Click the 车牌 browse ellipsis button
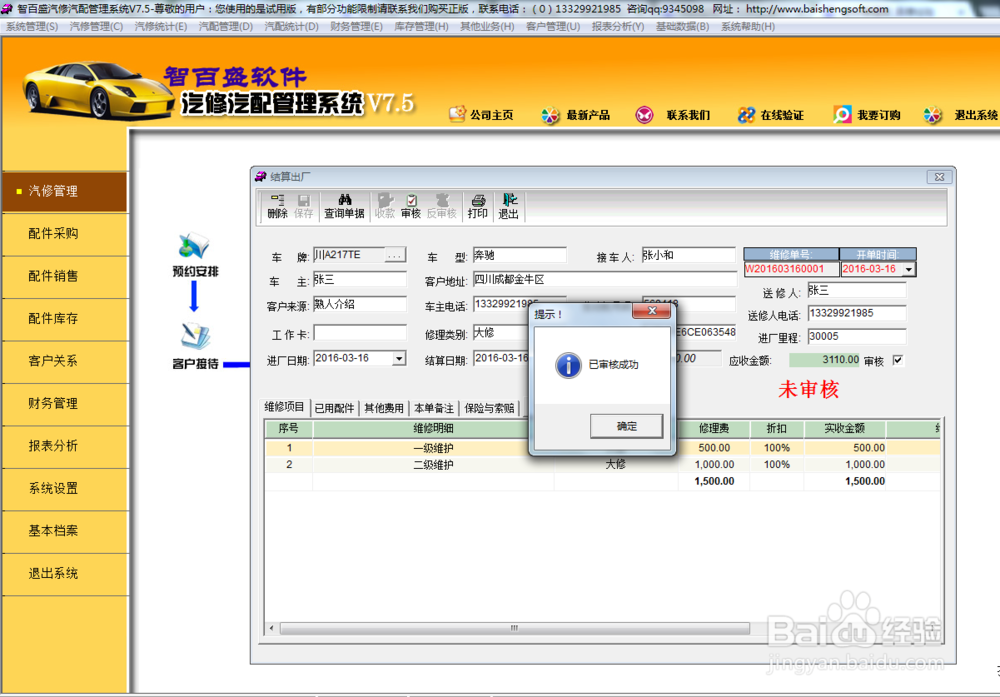This screenshot has height=697, width=1000. tap(395, 255)
